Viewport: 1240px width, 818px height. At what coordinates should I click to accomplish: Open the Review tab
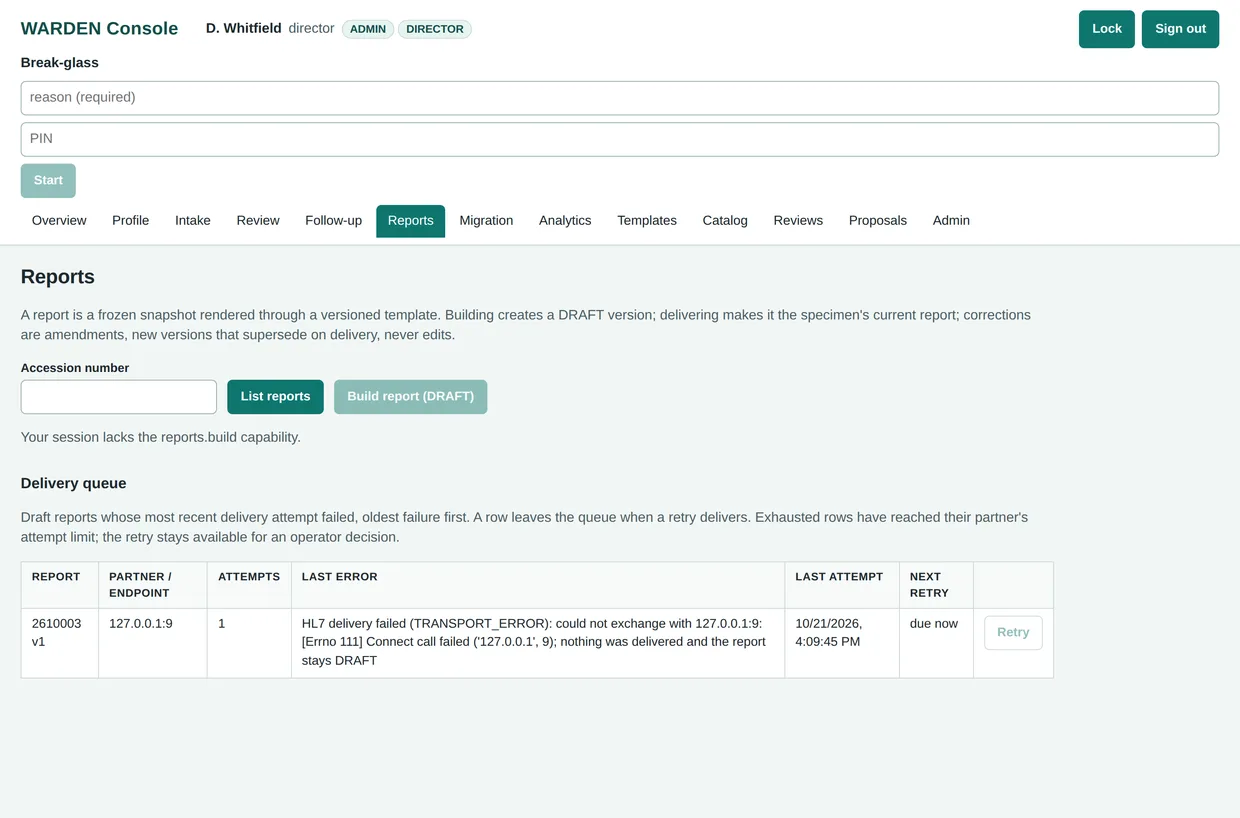[258, 221]
